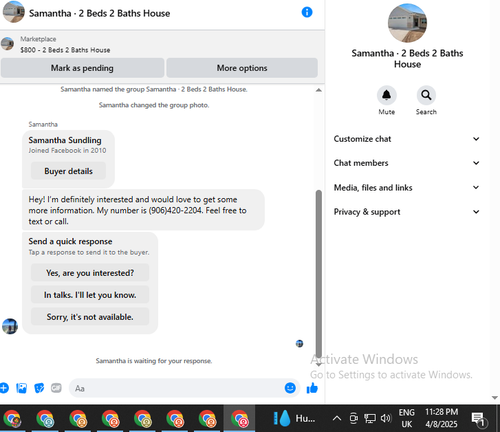Open the clock showing 11:28 PM
The height and width of the screenshot is (432, 500).
coord(441,418)
